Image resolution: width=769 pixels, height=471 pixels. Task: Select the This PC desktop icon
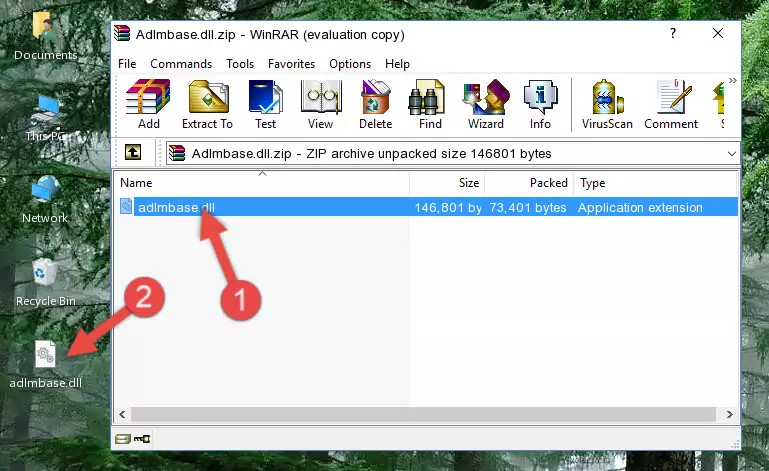46,118
